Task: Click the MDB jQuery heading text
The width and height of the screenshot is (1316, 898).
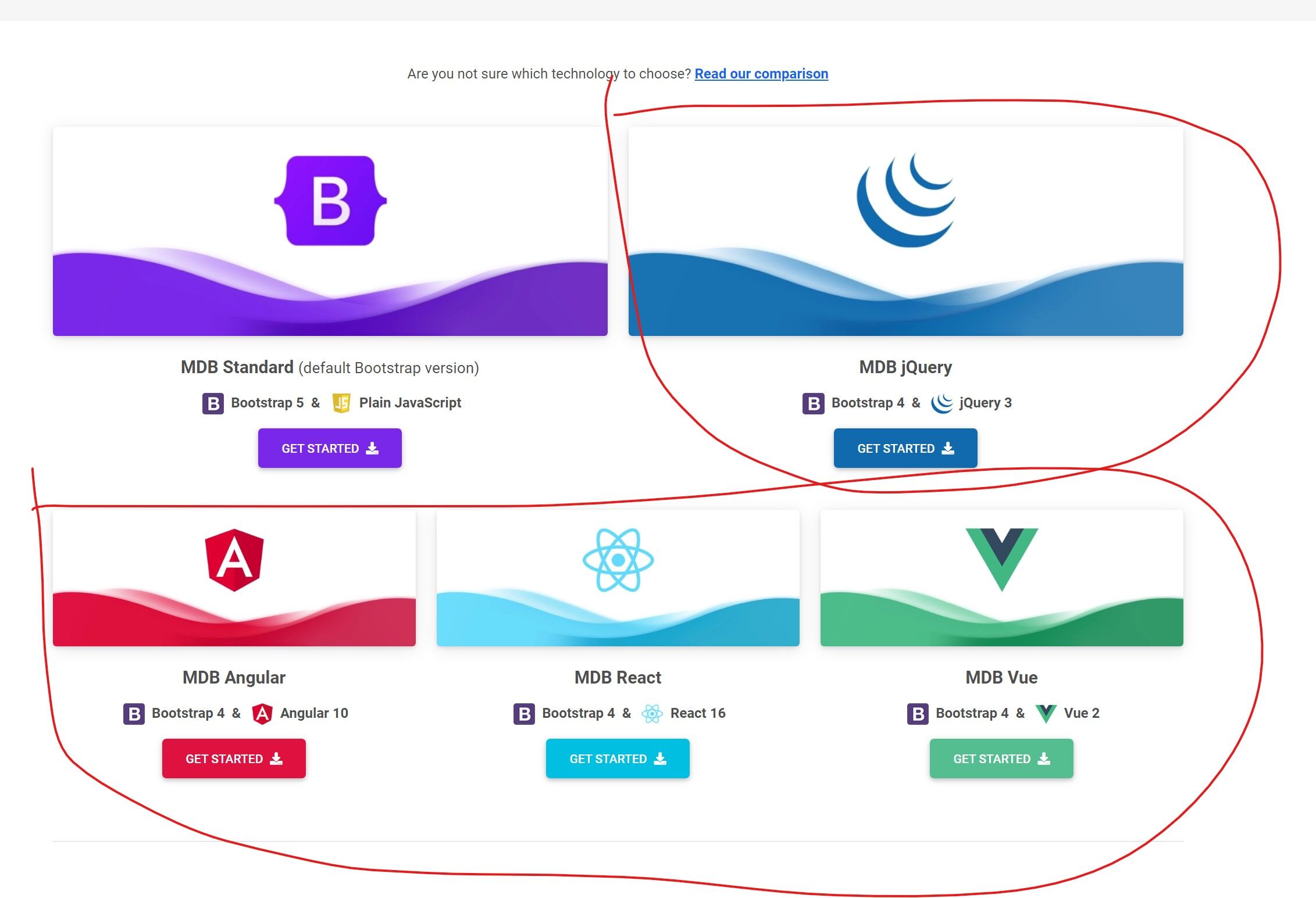Action: tap(905, 367)
